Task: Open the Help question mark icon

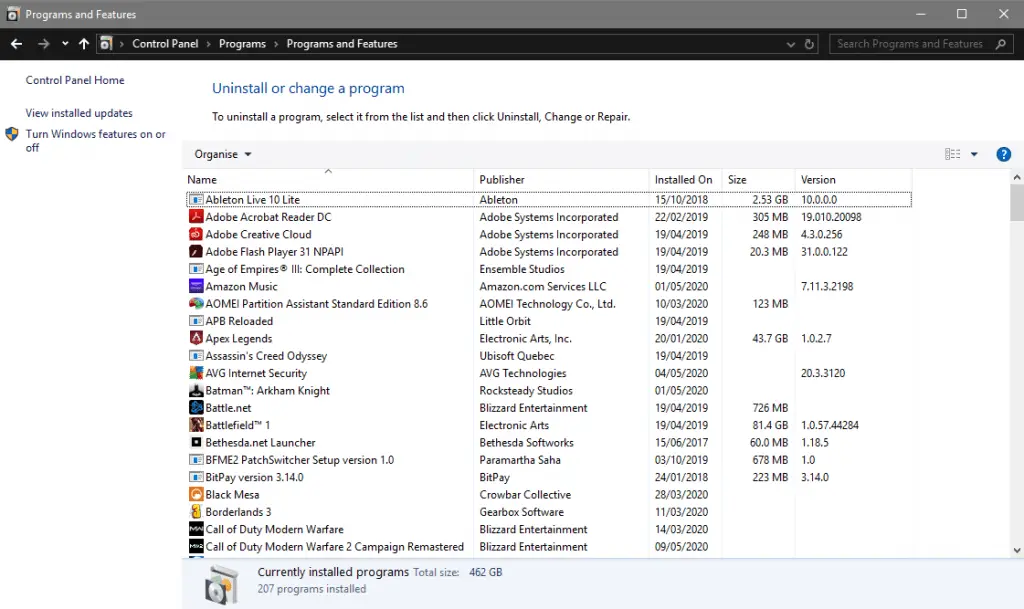Action: click(1003, 154)
